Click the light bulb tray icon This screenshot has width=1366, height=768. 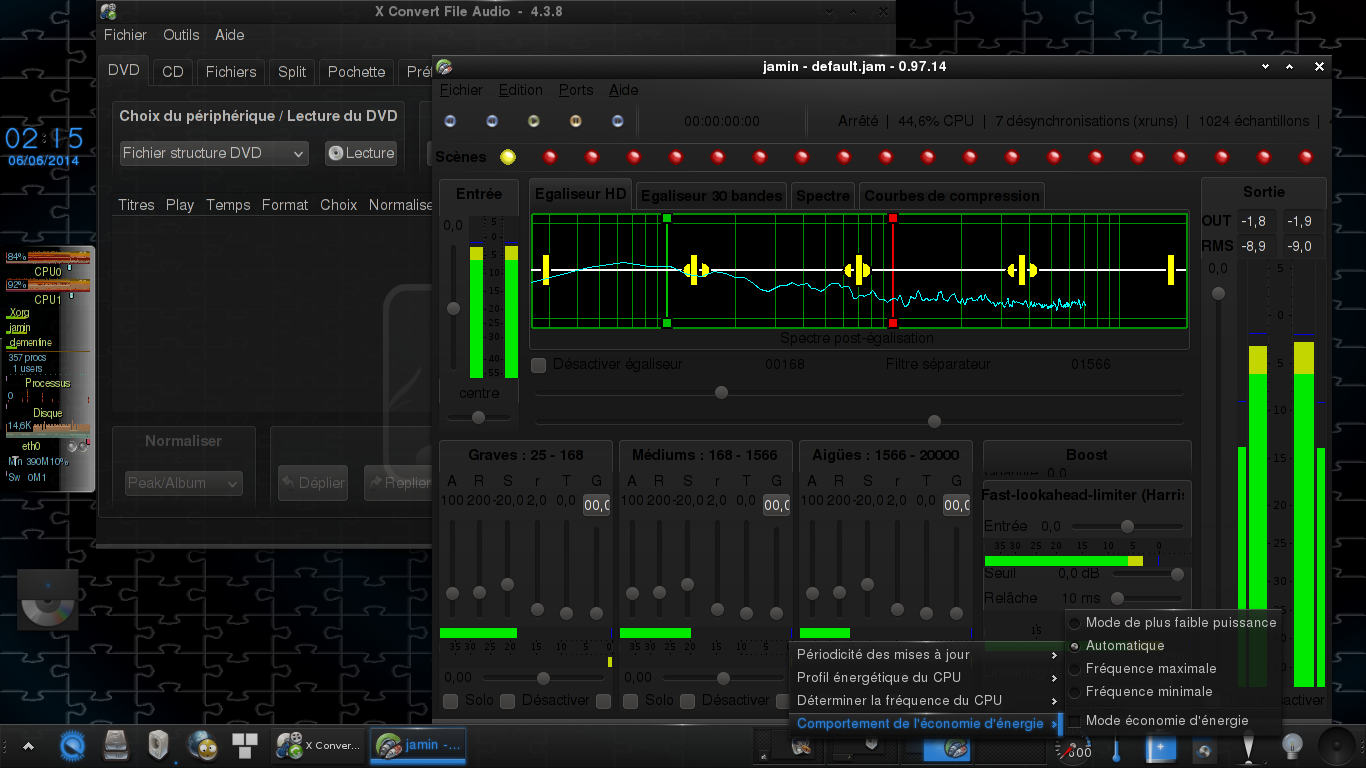click(x=1293, y=746)
